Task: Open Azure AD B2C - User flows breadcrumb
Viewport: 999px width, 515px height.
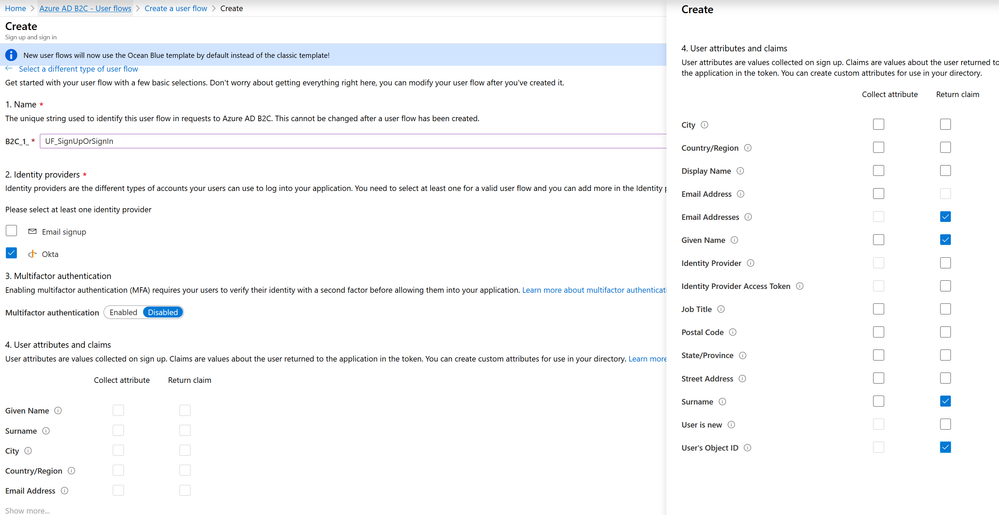Action: (85, 8)
